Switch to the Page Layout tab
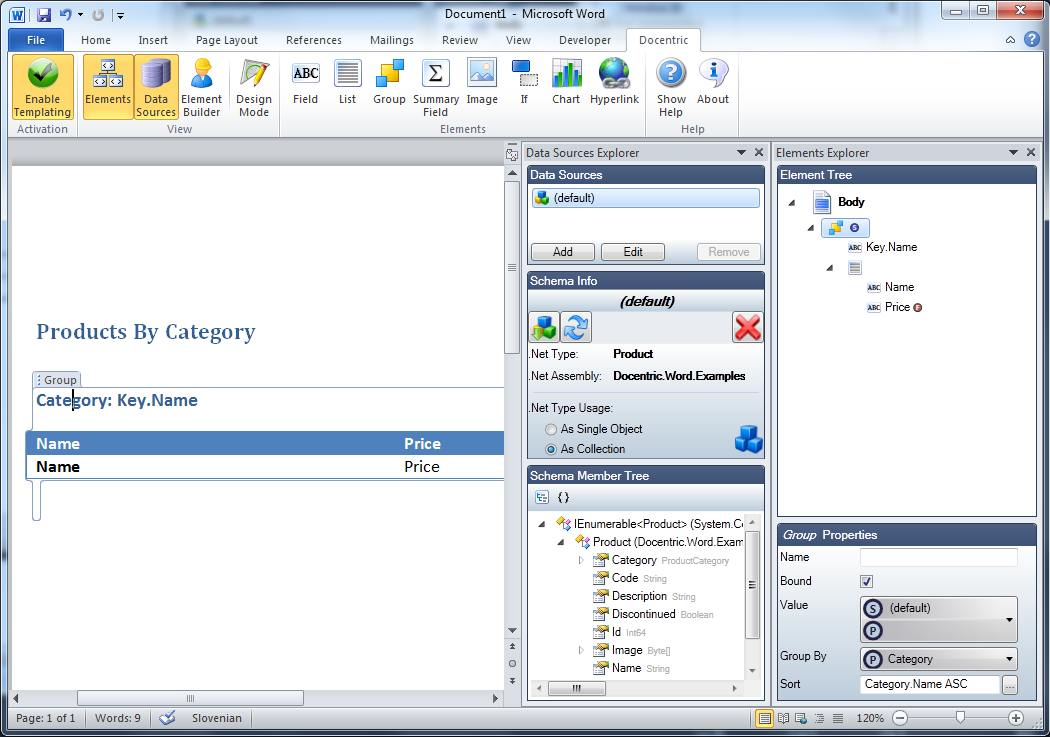 [x=226, y=40]
